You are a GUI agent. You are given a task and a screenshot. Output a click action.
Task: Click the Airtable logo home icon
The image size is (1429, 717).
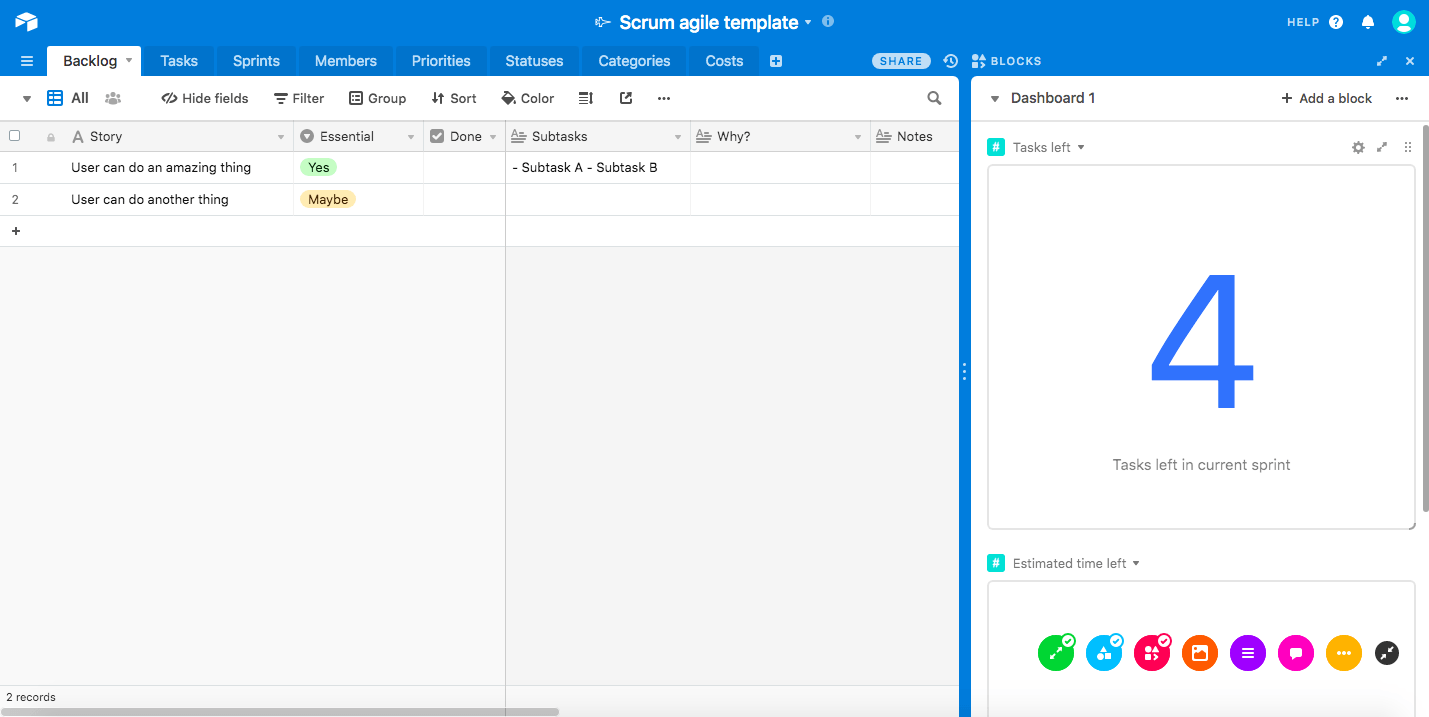tap(26, 21)
